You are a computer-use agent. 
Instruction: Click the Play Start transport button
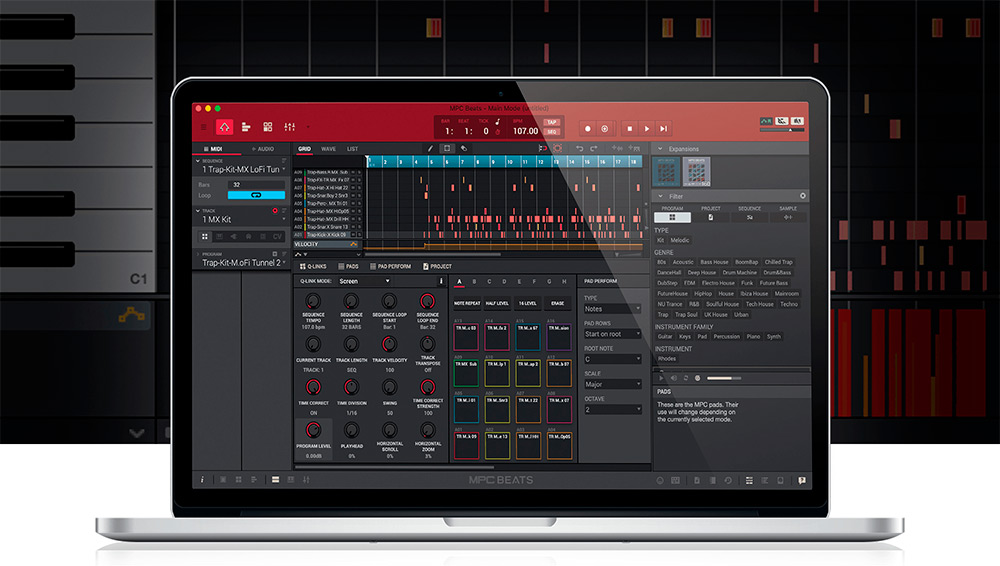click(x=664, y=128)
